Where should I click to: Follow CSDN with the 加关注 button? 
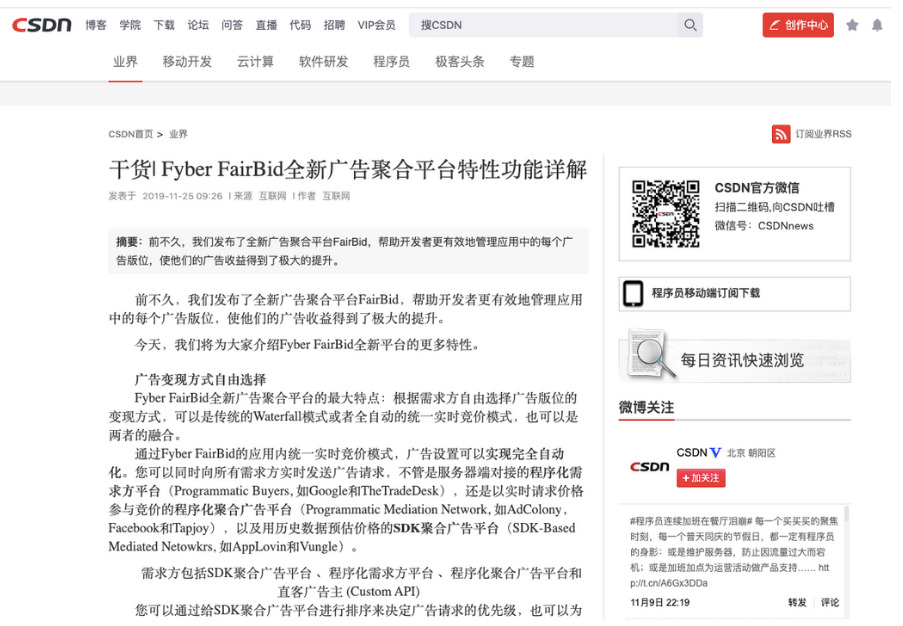pos(700,478)
